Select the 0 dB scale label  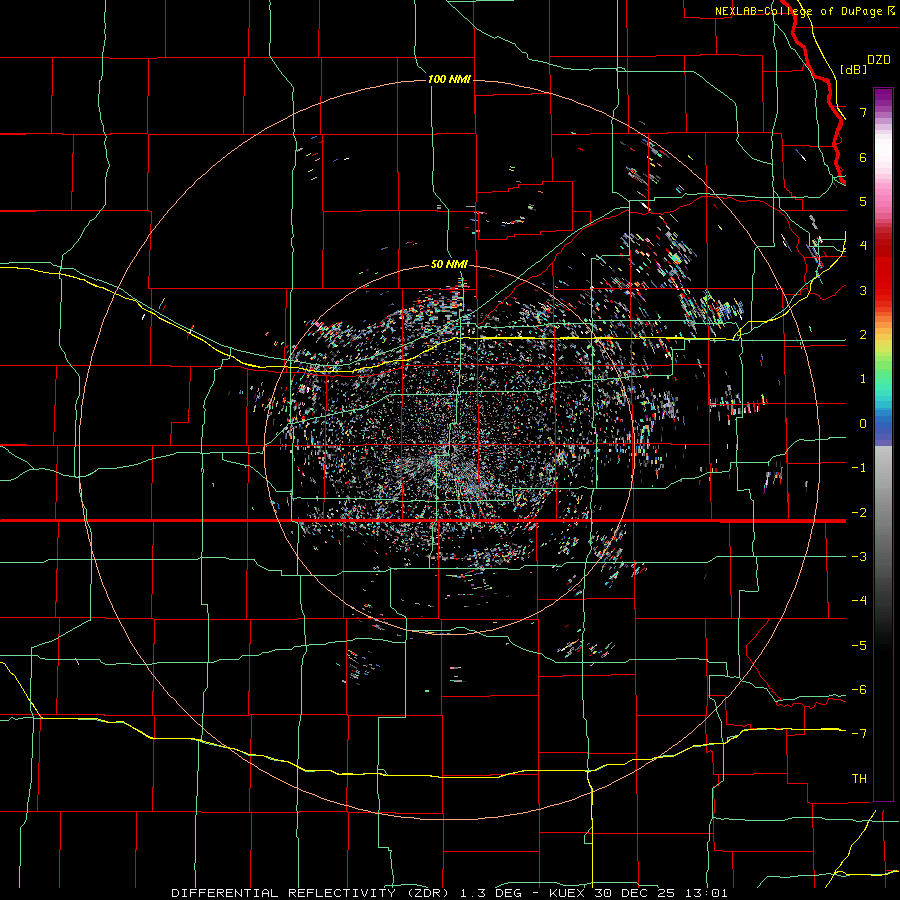863,424
